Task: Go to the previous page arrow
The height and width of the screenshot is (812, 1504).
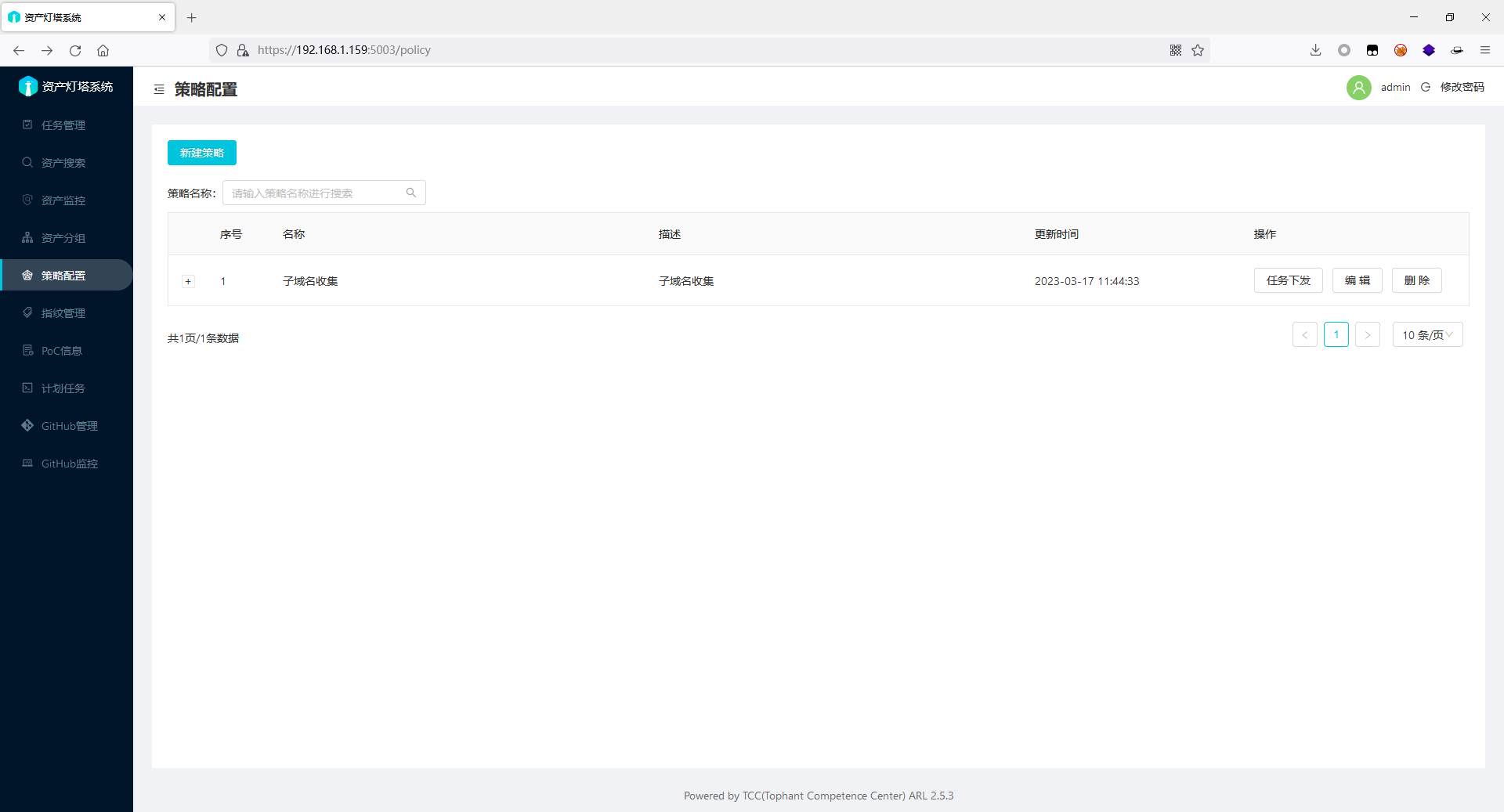Action: click(1305, 334)
